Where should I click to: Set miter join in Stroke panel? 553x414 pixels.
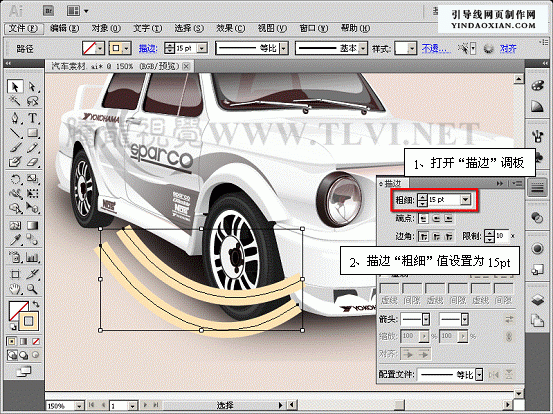pyautogui.click(x=424, y=236)
